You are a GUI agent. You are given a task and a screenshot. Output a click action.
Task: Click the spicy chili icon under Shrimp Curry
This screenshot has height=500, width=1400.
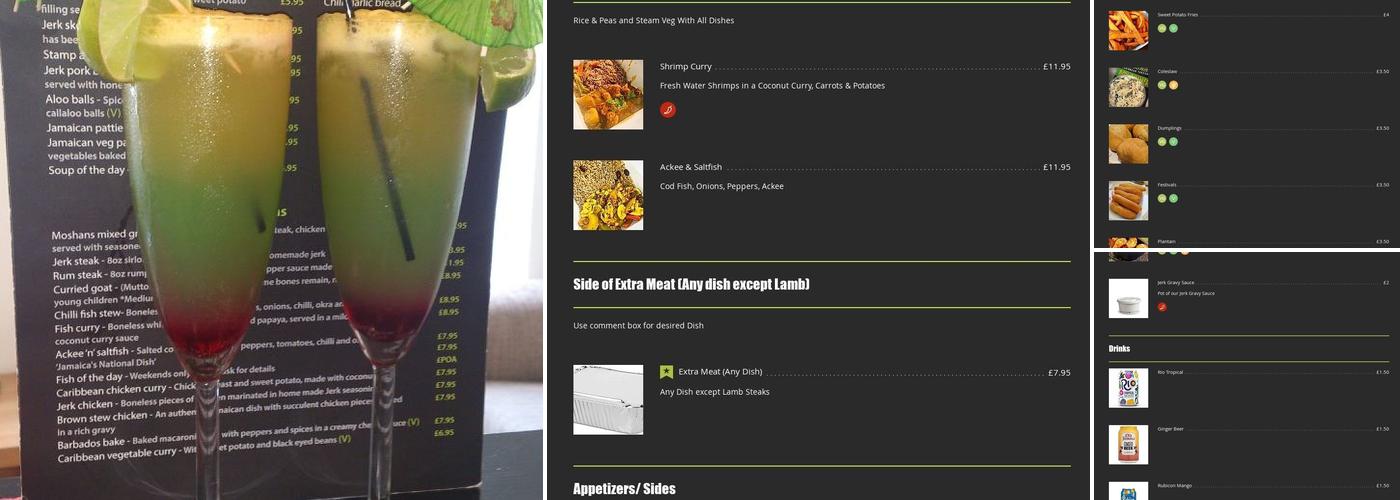(x=668, y=110)
